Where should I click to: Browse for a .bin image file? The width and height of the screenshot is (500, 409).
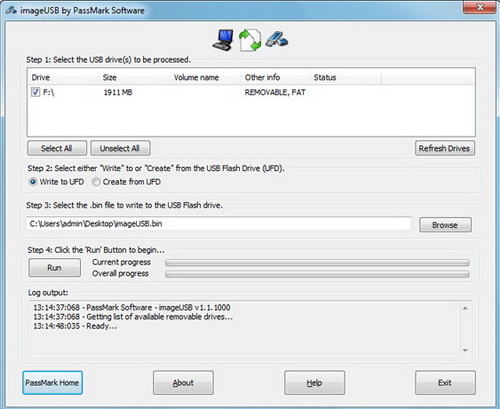[x=445, y=225]
